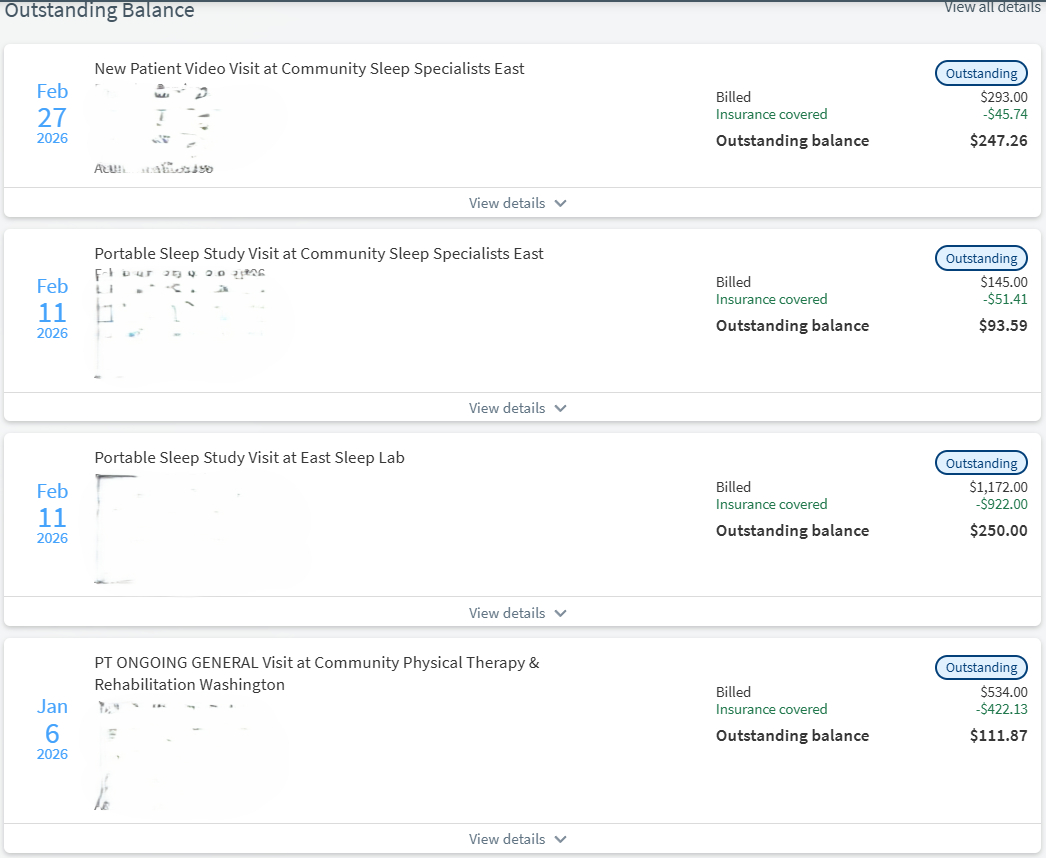Click the $247.26 outstanding balance amount
The image size is (1046, 858).
(998, 141)
